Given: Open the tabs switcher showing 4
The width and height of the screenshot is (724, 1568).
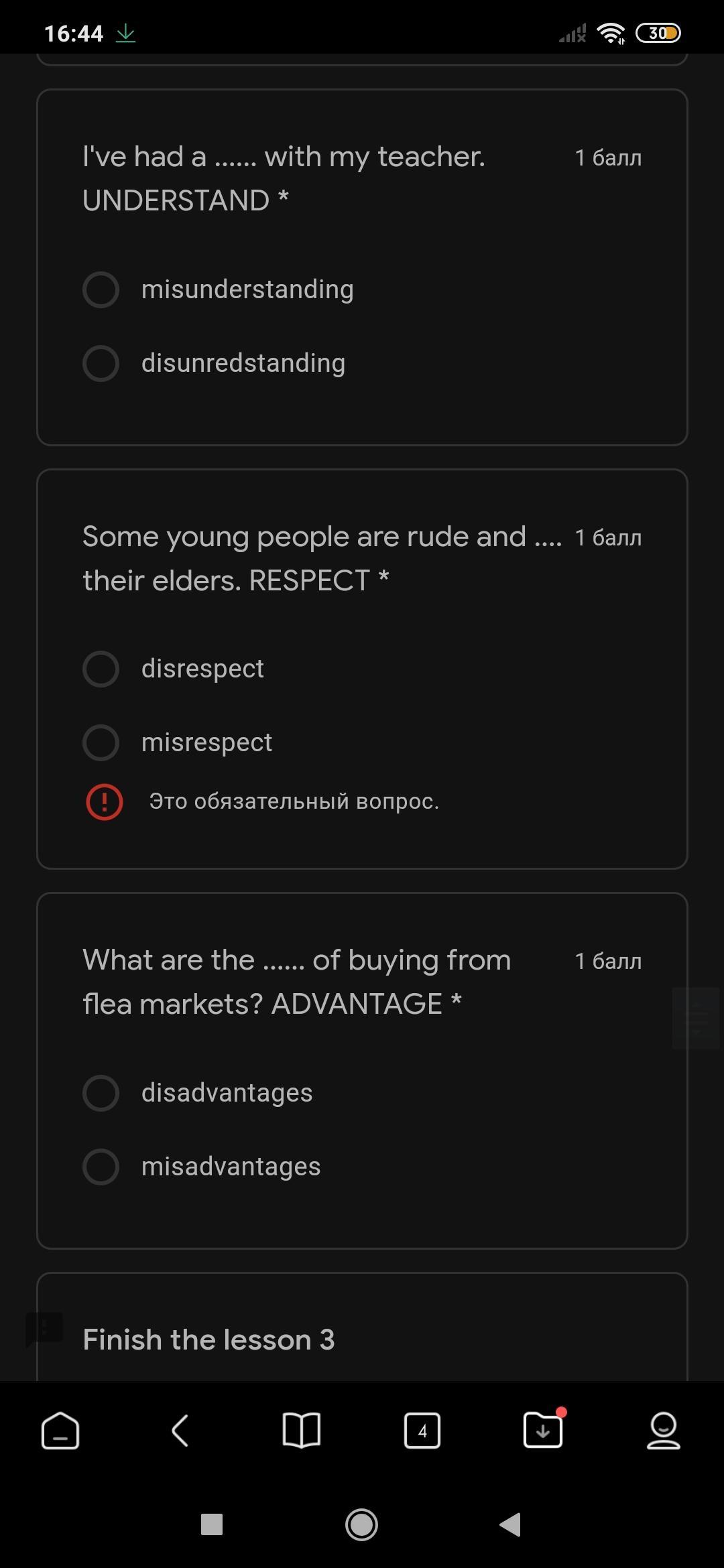Looking at the screenshot, I should pyautogui.click(x=422, y=1431).
